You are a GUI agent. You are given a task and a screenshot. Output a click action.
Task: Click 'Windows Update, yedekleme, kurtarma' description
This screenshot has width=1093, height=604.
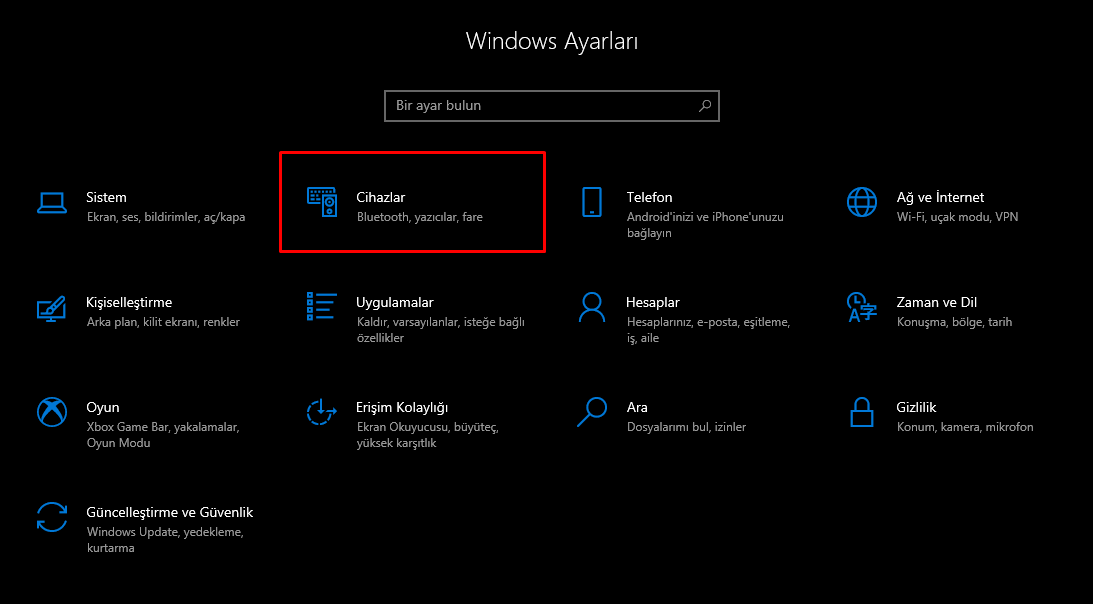point(165,540)
